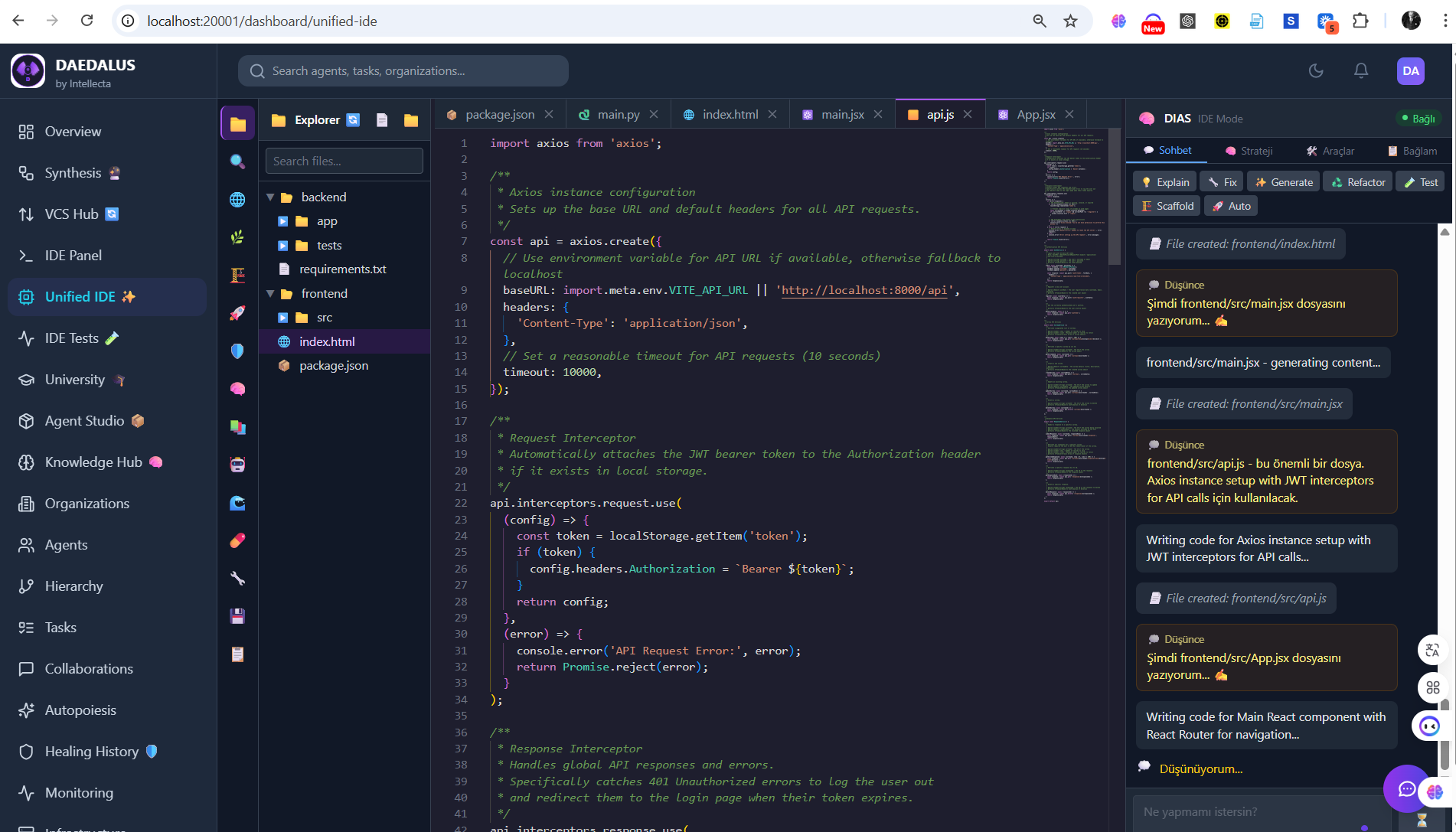Image resolution: width=1456 pixels, height=832 pixels.
Task: Click the Generate button
Action: (1283, 182)
